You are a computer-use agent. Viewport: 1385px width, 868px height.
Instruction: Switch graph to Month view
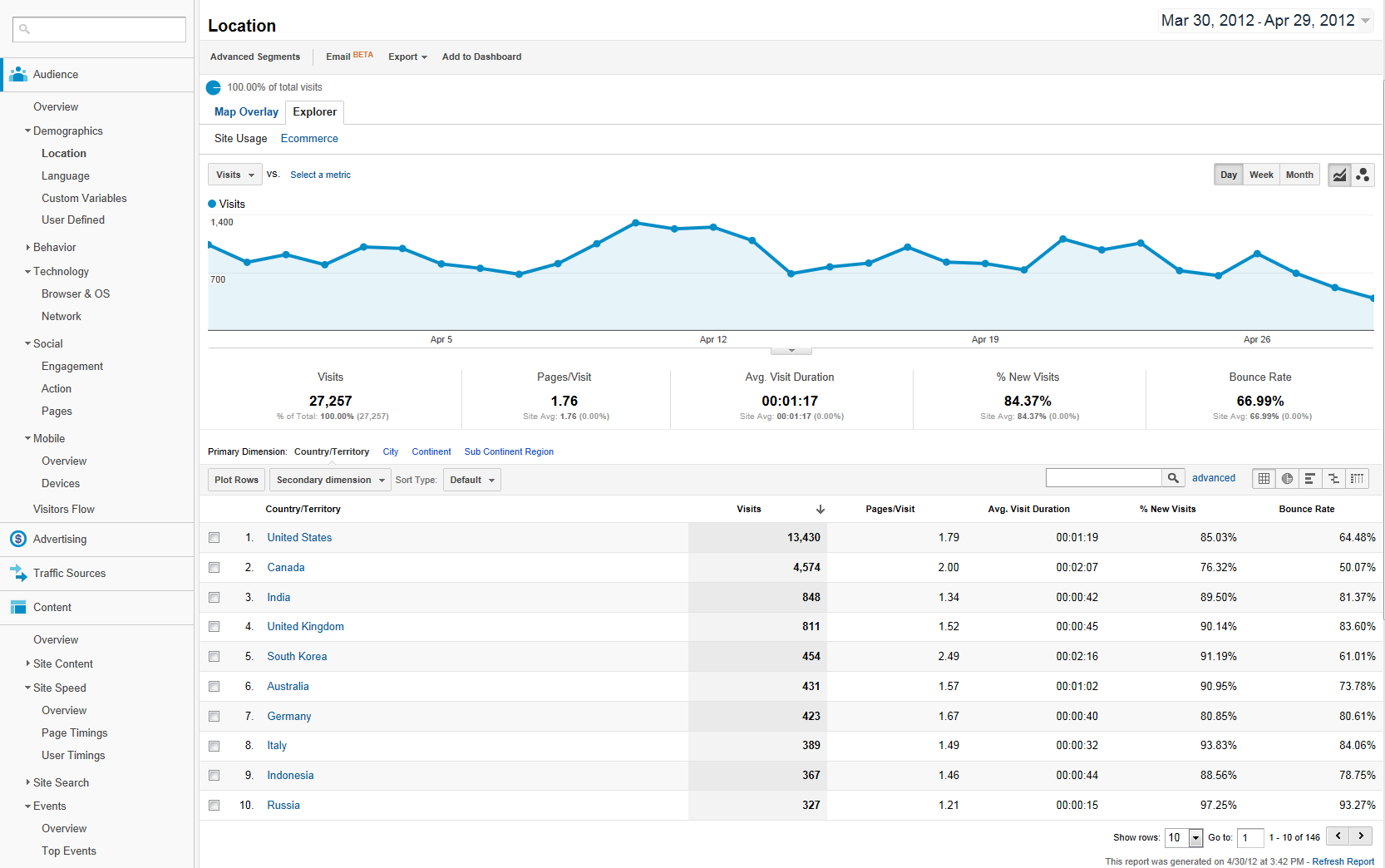(x=1299, y=175)
